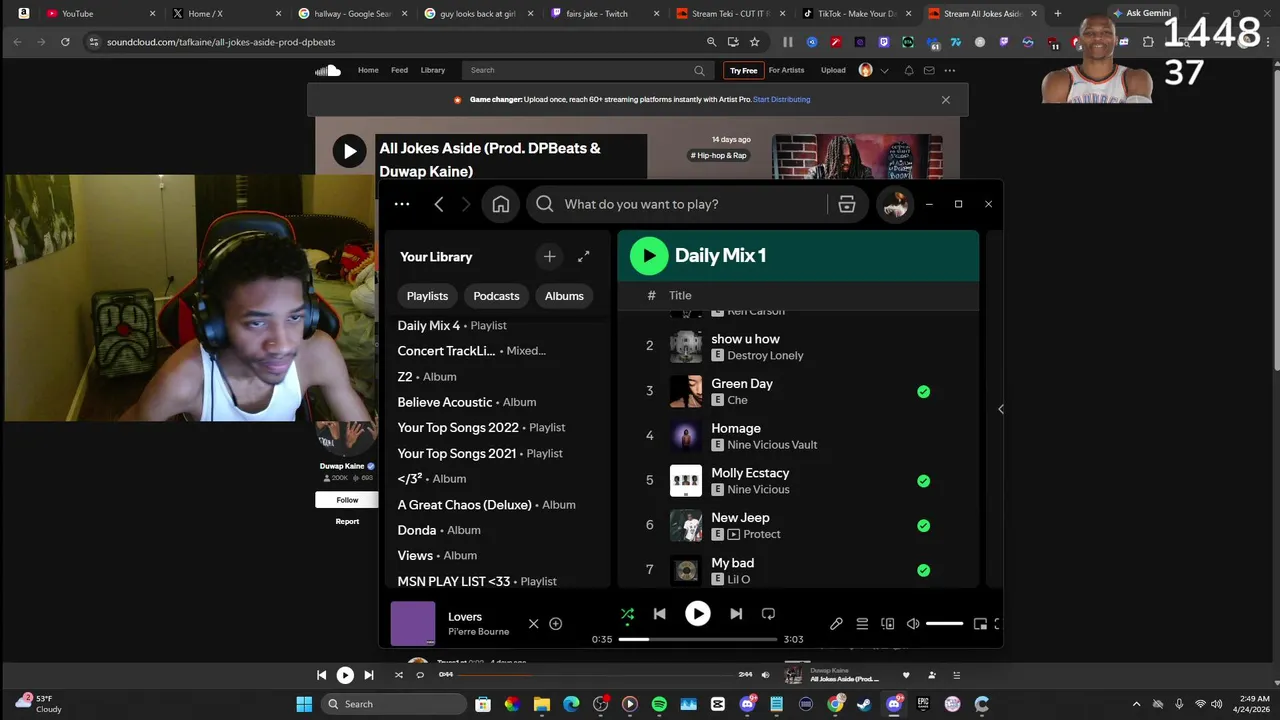Click Lovers album art thumbnail

pos(413,623)
